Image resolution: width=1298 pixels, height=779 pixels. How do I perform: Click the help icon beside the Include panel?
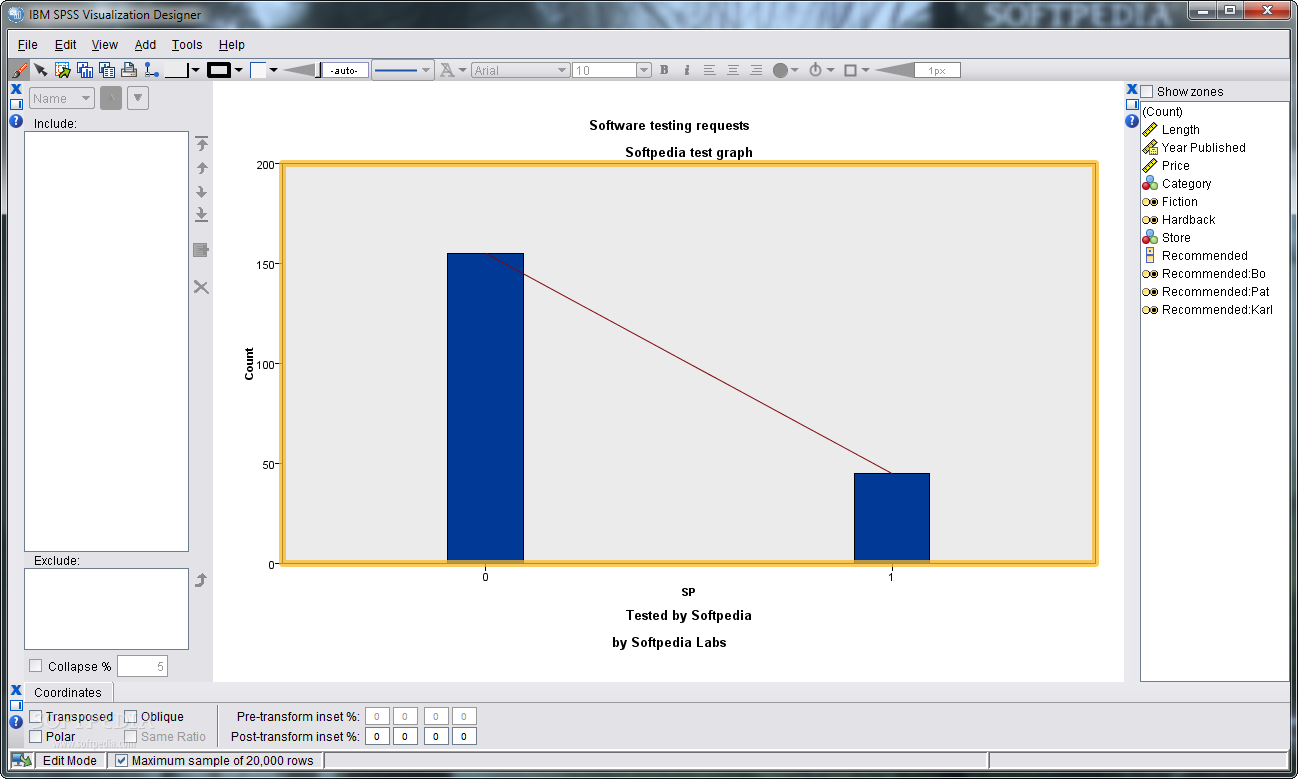click(16, 121)
